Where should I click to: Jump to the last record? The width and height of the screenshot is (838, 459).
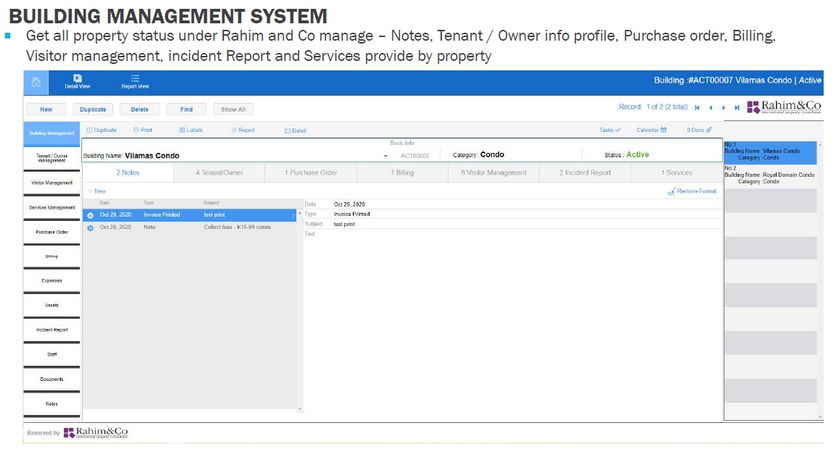pos(736,107)
